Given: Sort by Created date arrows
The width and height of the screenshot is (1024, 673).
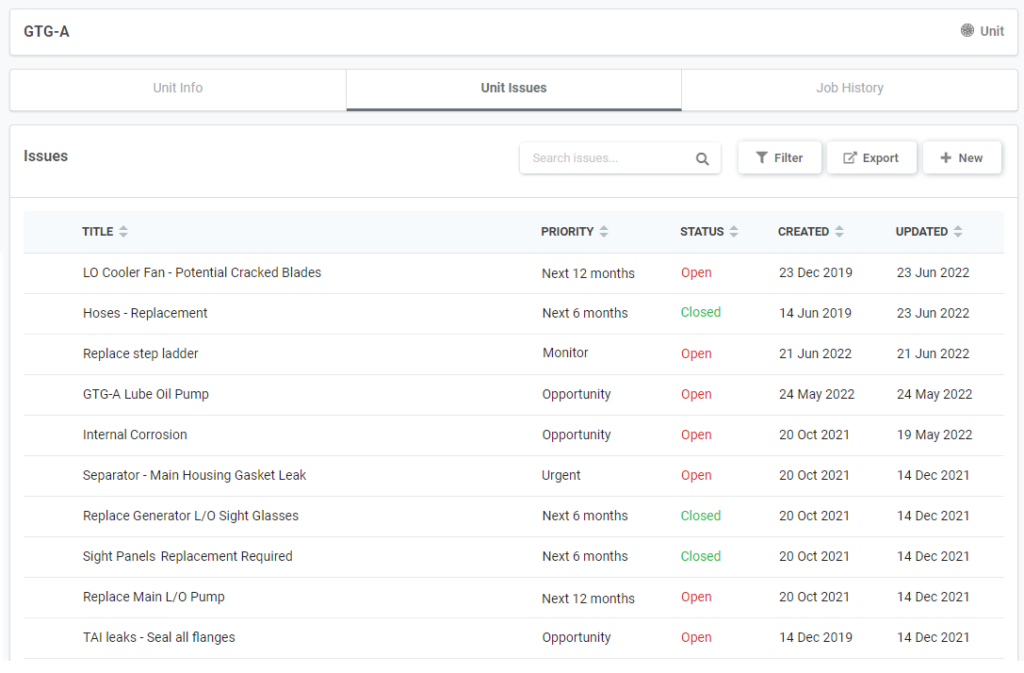Looking at the screenshot, I should click(839, 232).
